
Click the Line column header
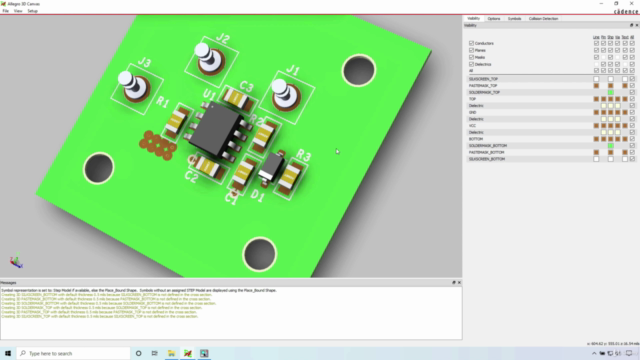point(596,37)
